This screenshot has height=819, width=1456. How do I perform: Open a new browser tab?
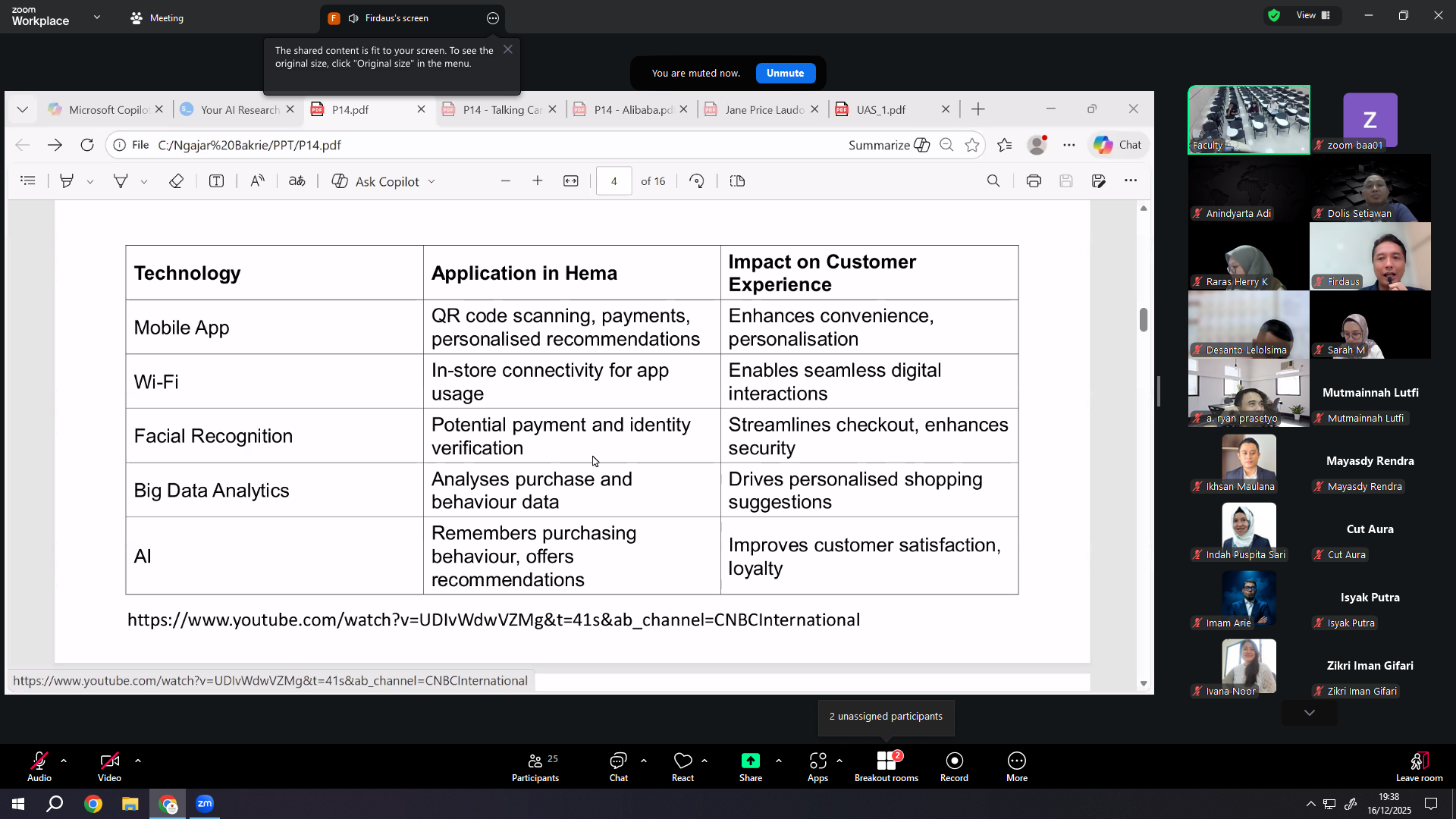click(978, 109)
